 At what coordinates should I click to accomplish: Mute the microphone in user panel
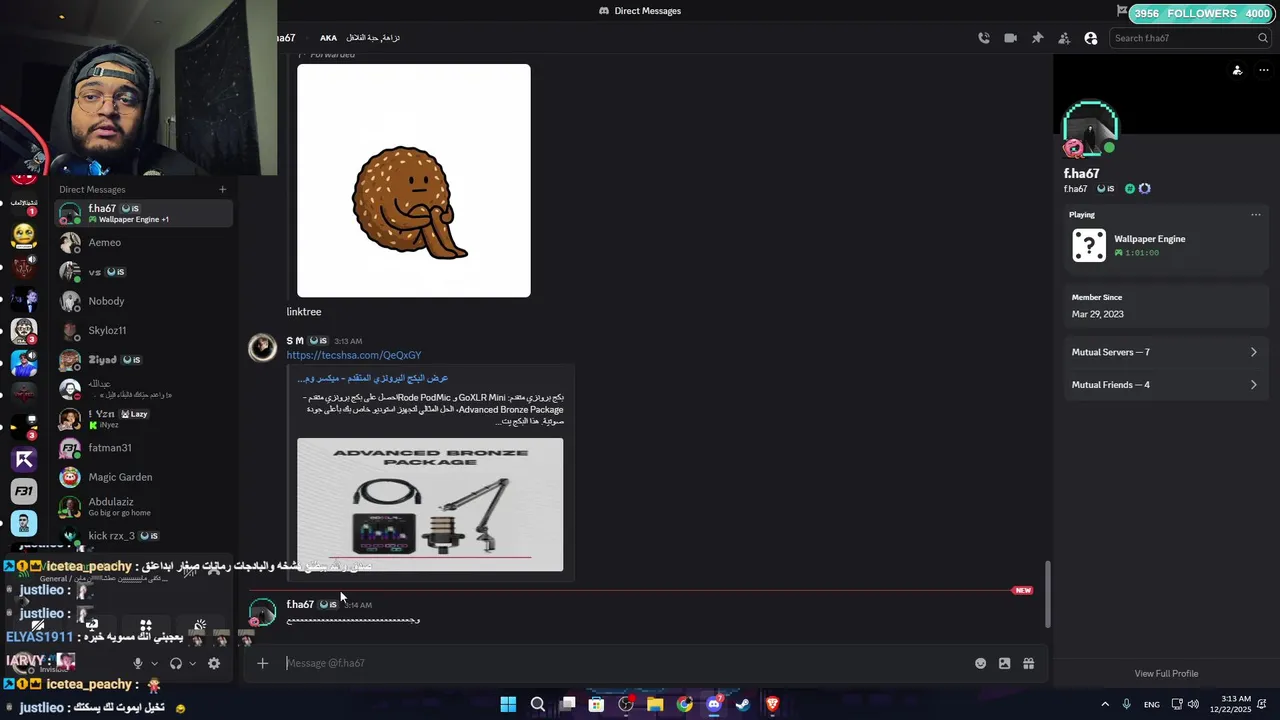coord(138,663)
